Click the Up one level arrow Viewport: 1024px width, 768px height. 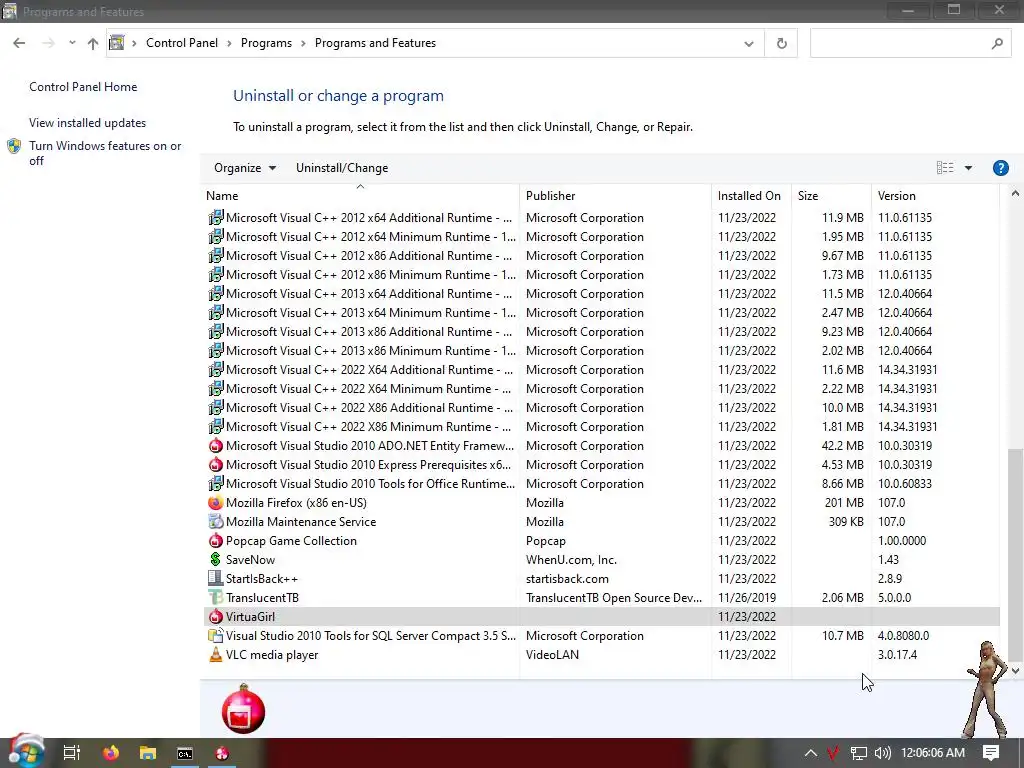pos(93,43)
